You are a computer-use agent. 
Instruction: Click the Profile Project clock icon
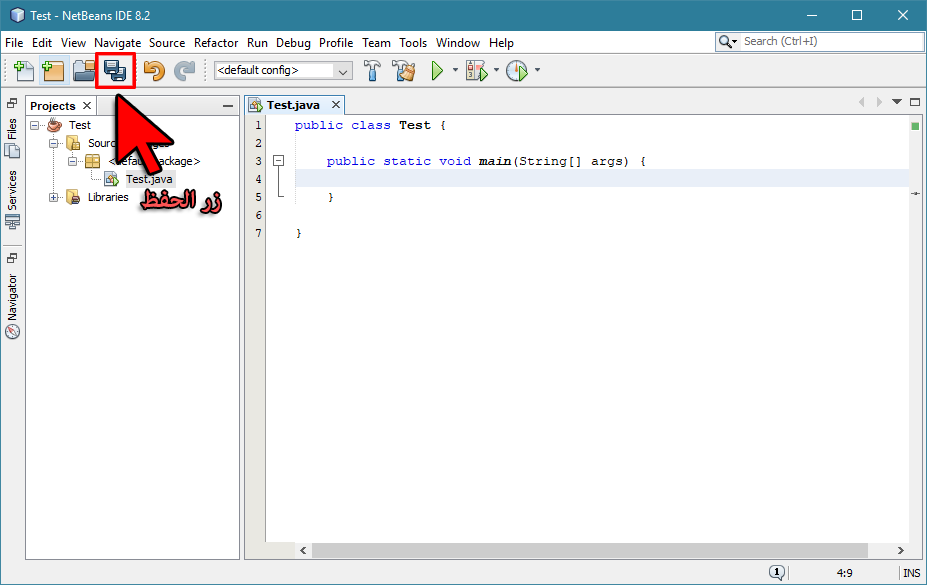pos(517,70)
